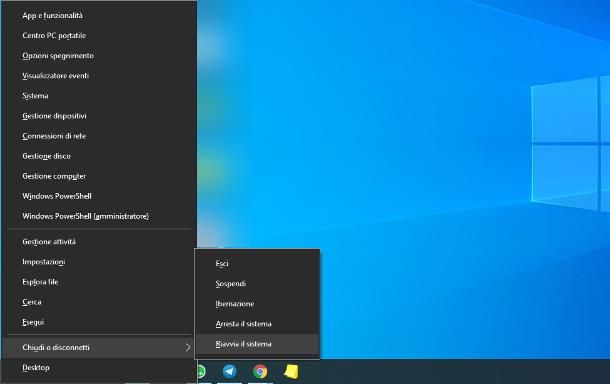Viewport: 610px width, 384px height.
Task: Choose Ibernazione option
Action: tap(257, 304)
